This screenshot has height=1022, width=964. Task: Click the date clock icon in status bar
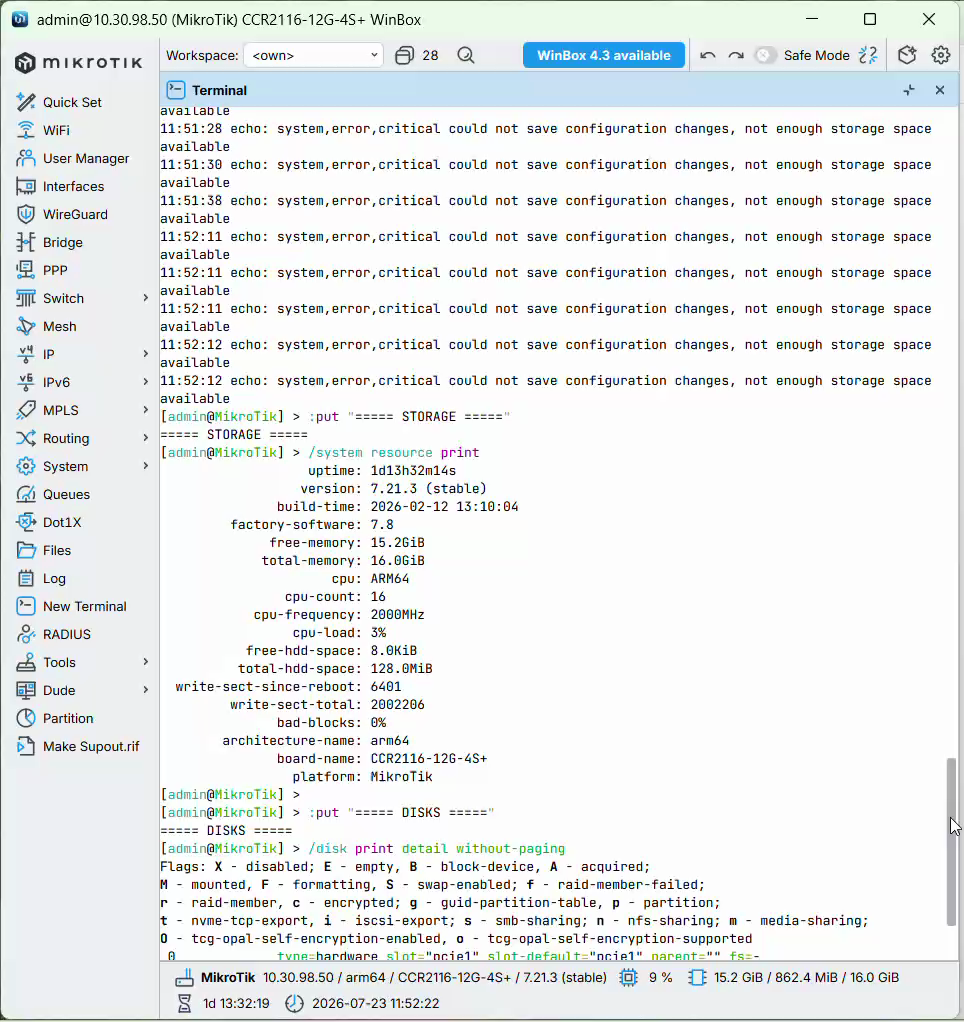(294, 1003)
